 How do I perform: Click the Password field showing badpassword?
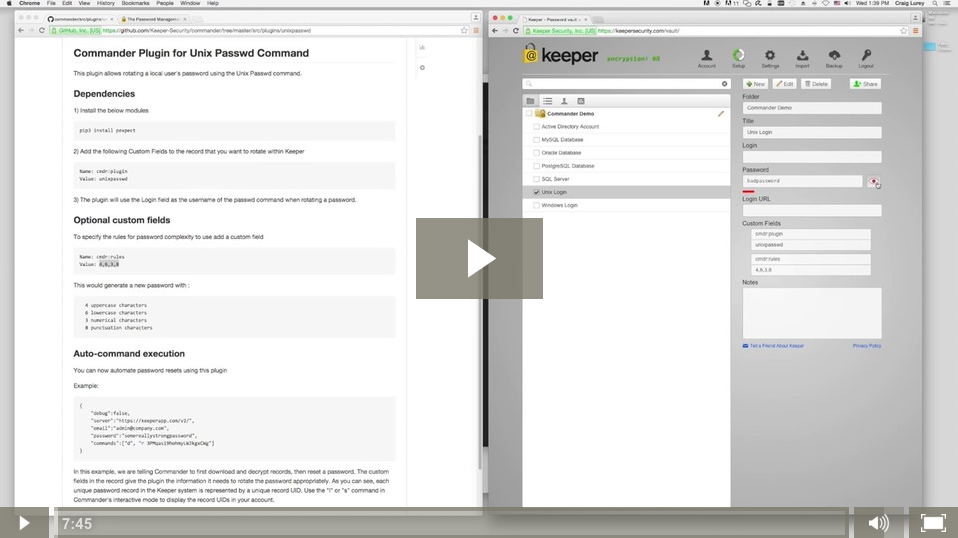coord(802,181)
